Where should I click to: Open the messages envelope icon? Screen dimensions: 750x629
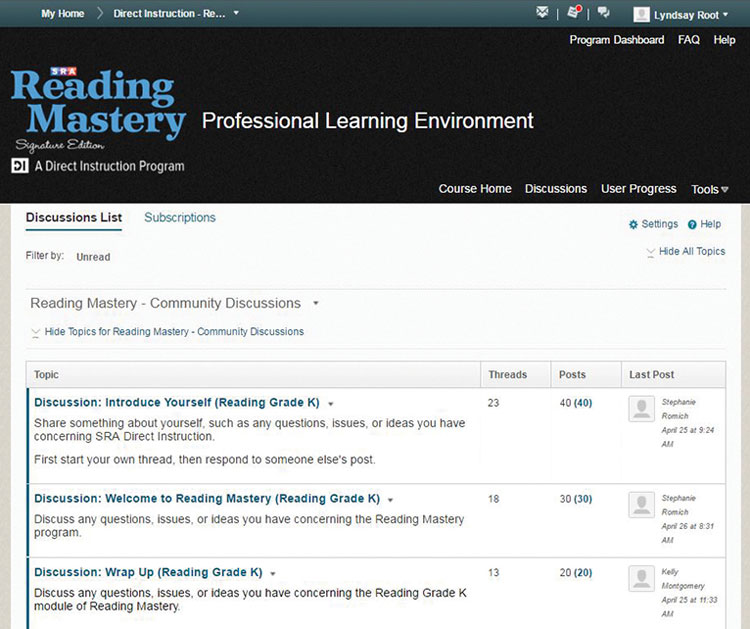click(x=542, y=13)
